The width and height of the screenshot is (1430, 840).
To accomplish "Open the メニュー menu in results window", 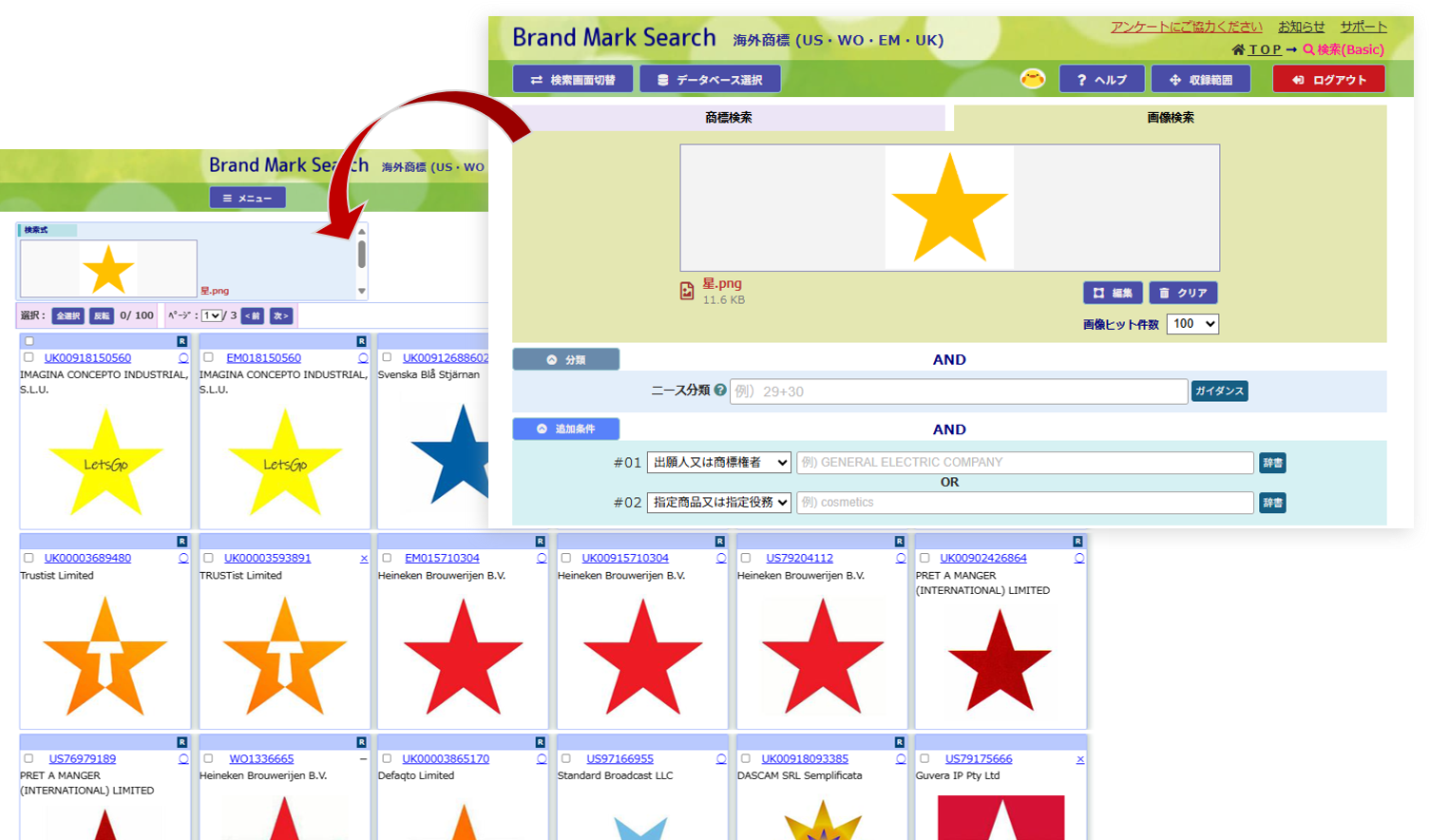I will [247, 199].
